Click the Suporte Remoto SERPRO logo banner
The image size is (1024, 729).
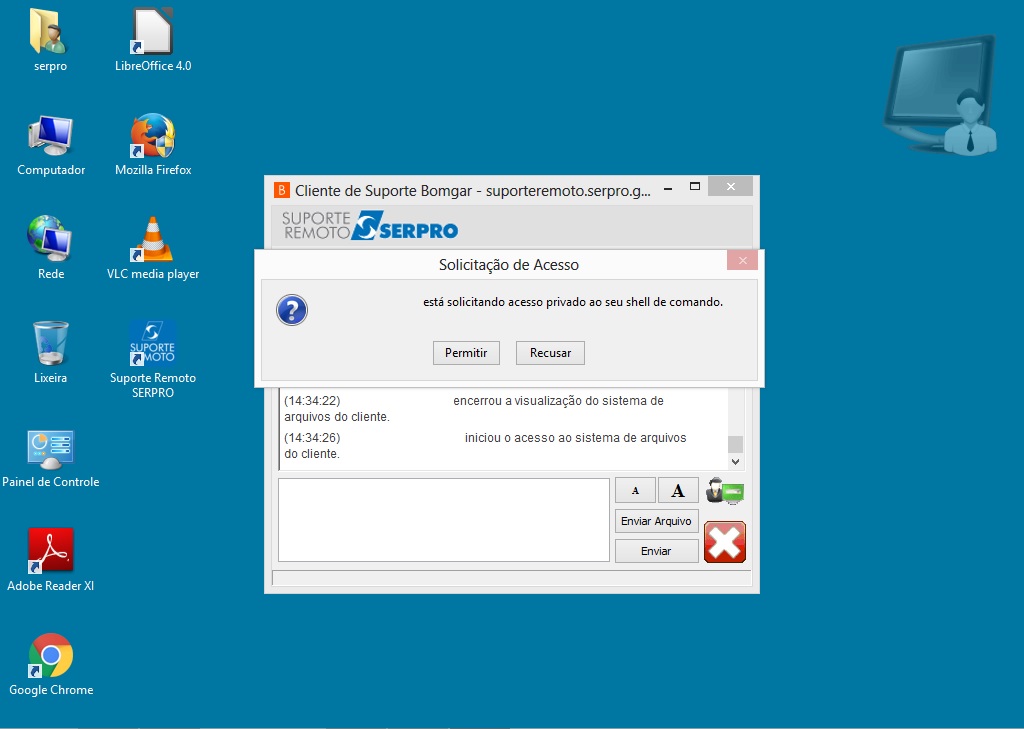(x=370, y=225)
